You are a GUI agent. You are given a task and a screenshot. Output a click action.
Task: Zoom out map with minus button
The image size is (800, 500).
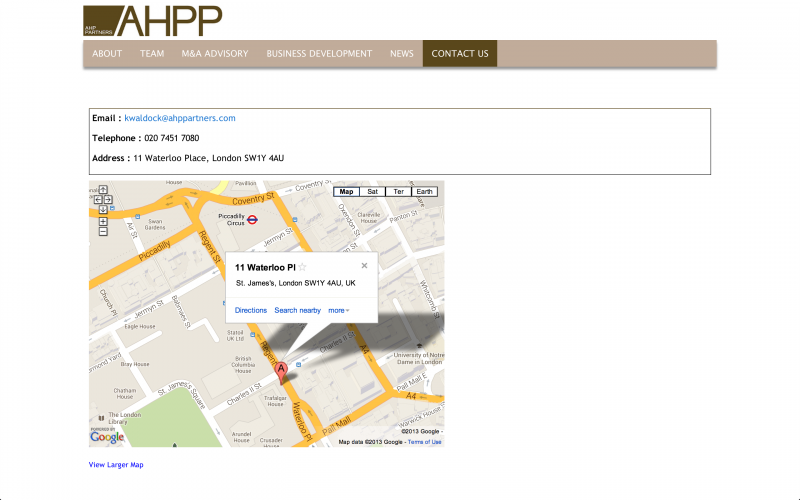pos(103,232)
